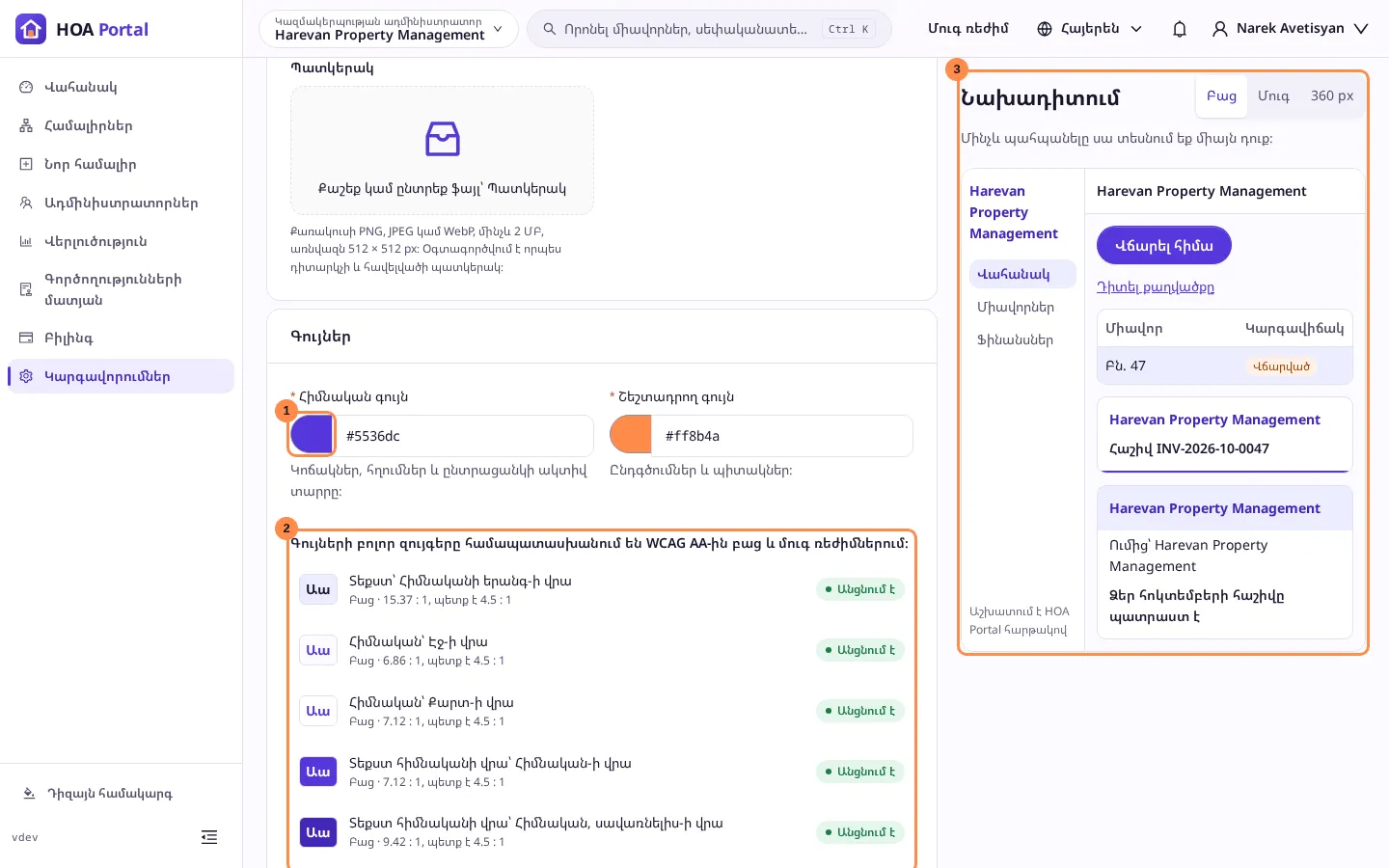
Task: Click the image upload drop zone
Action: point(442,150)
